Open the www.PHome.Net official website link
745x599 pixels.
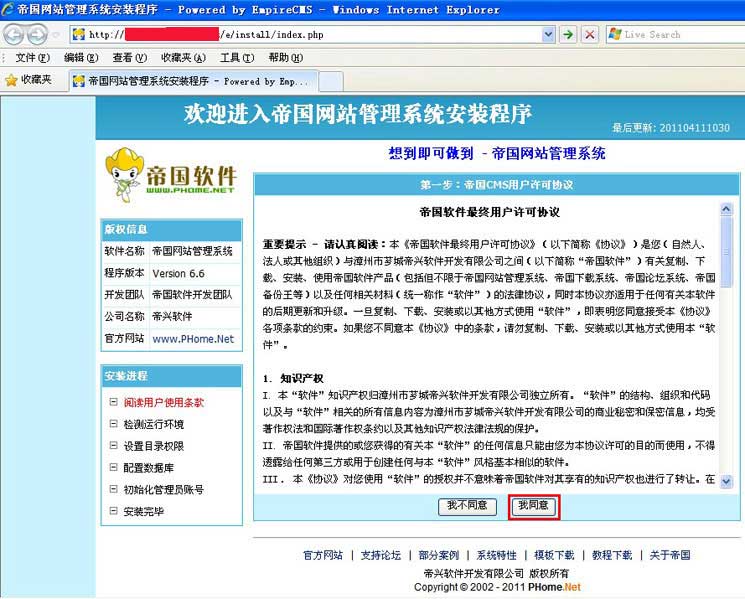[x=192, y=338]
